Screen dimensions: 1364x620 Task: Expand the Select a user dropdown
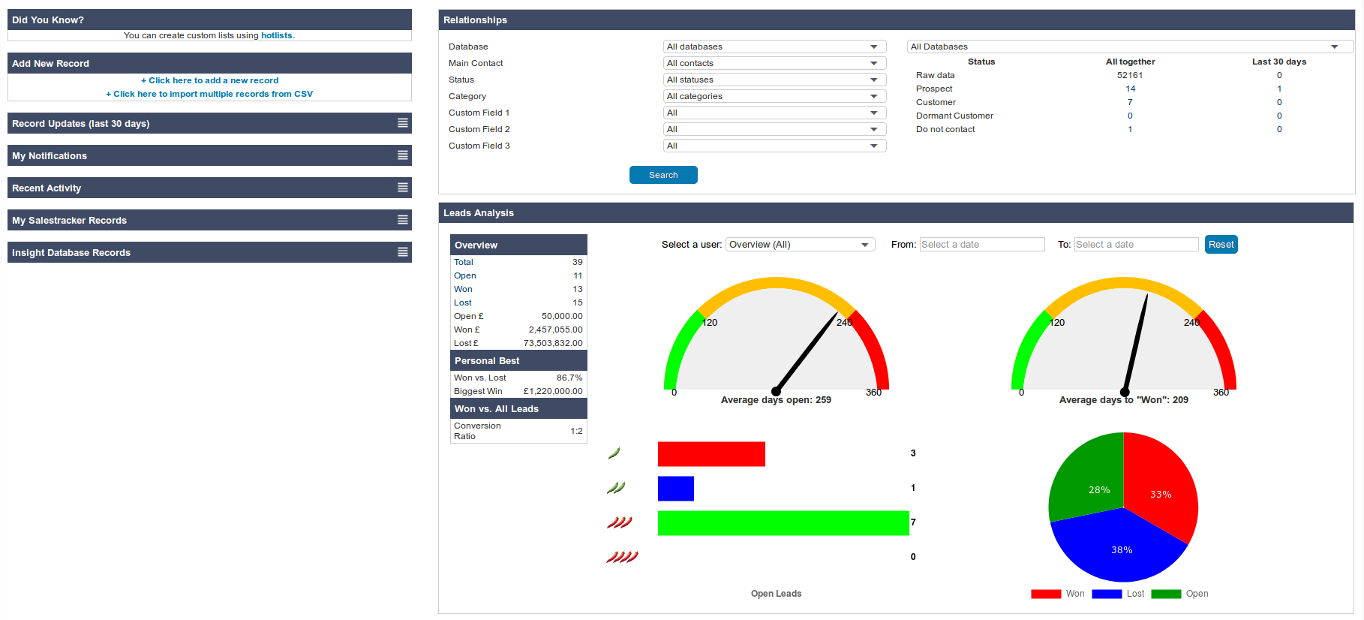(800, 245)
